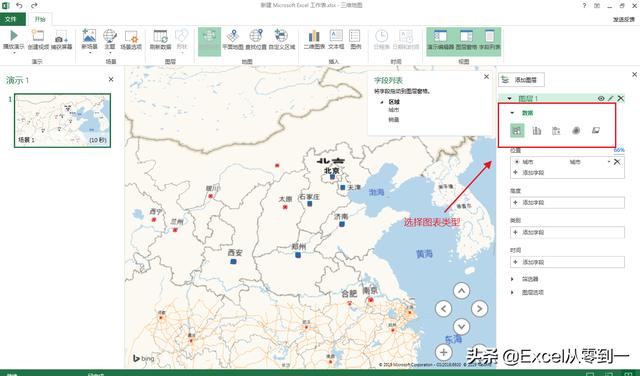Click the Add Layer (添加图层) button
The image size is (640, 376).
521,80
